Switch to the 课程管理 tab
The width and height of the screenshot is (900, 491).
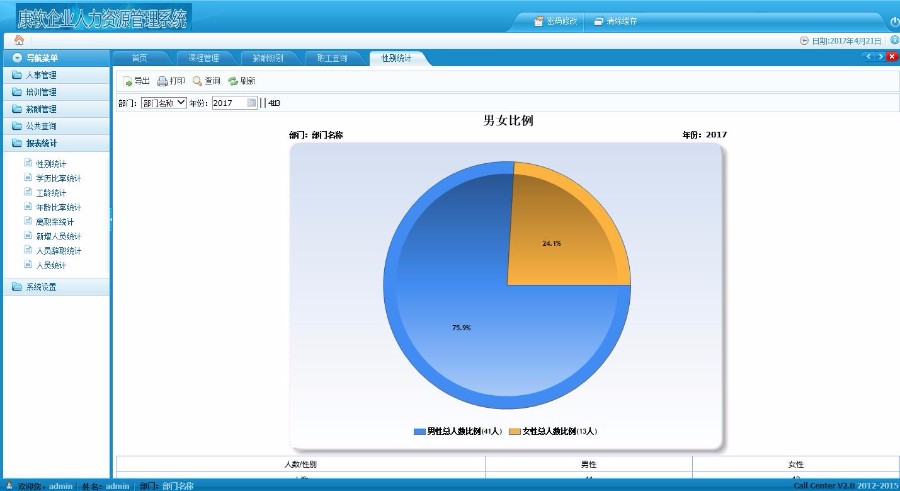(203, 58)
